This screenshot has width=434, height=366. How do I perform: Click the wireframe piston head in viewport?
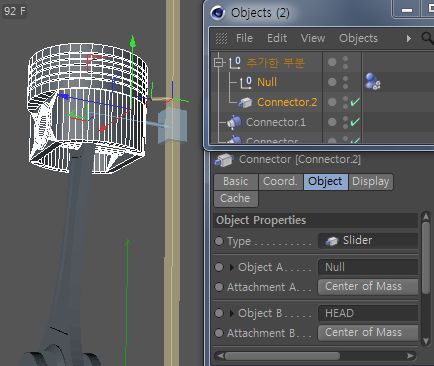tap(87, 107)
